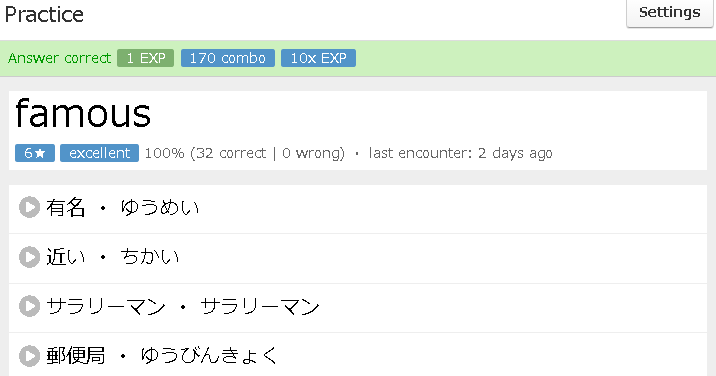Screen dimensions: 716x376
Task: Play audio for 郵便局 ゆうびんきょく
Action: [x=29, y=356]
